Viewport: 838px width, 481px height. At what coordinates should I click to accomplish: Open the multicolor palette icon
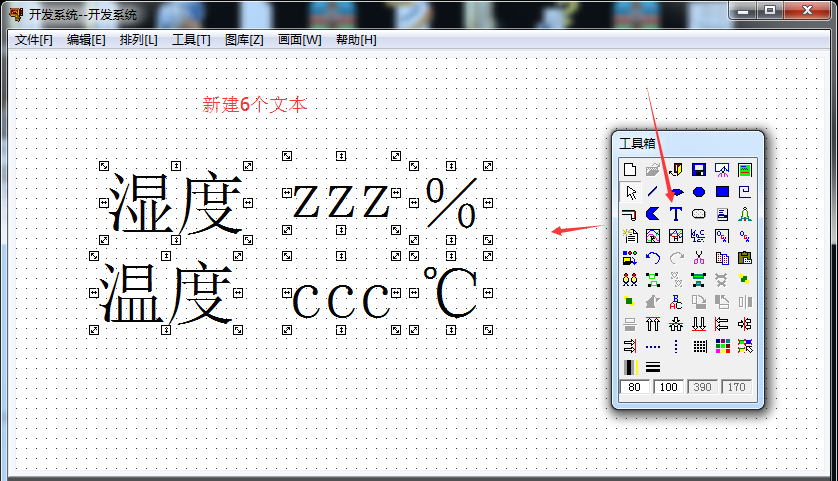pos(722,346)
